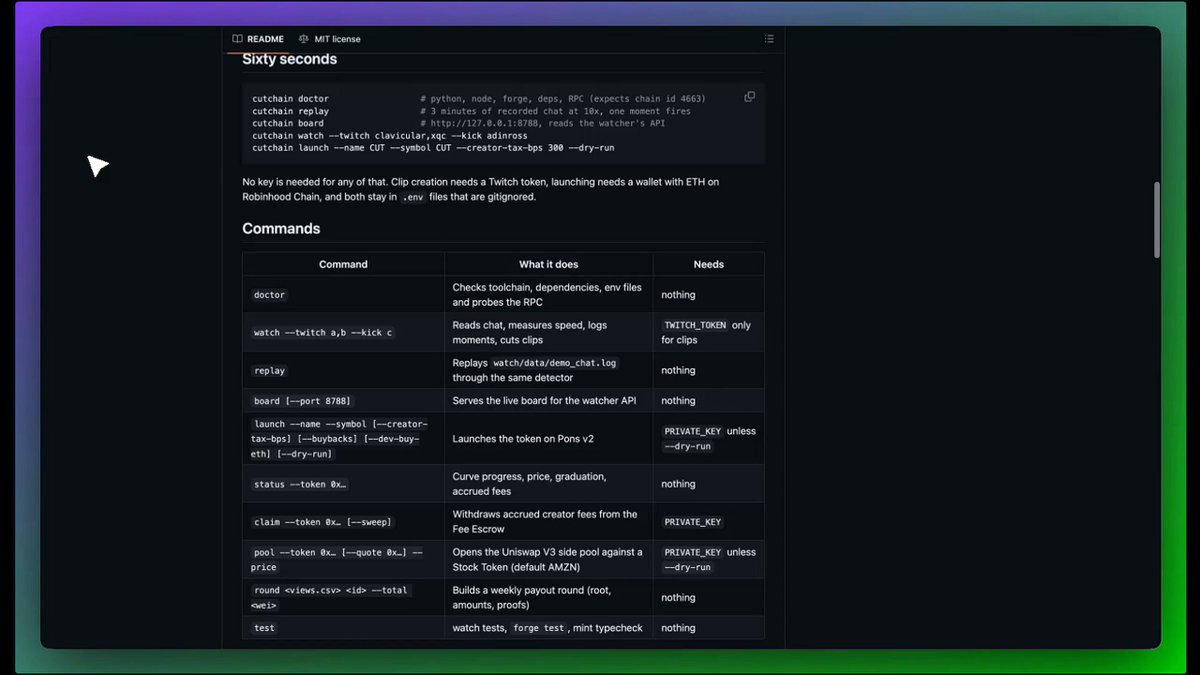Click the ".env" inline code text
Viewport: 1200px width, 675px height.
(412, 198)
